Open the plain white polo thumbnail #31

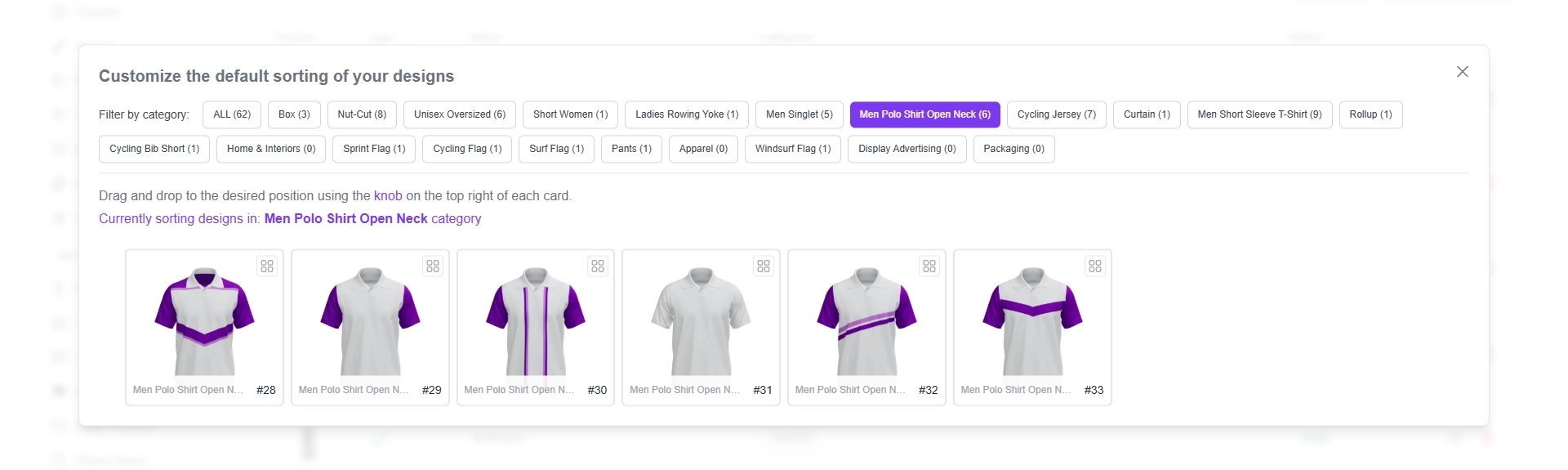coord(701,321)
